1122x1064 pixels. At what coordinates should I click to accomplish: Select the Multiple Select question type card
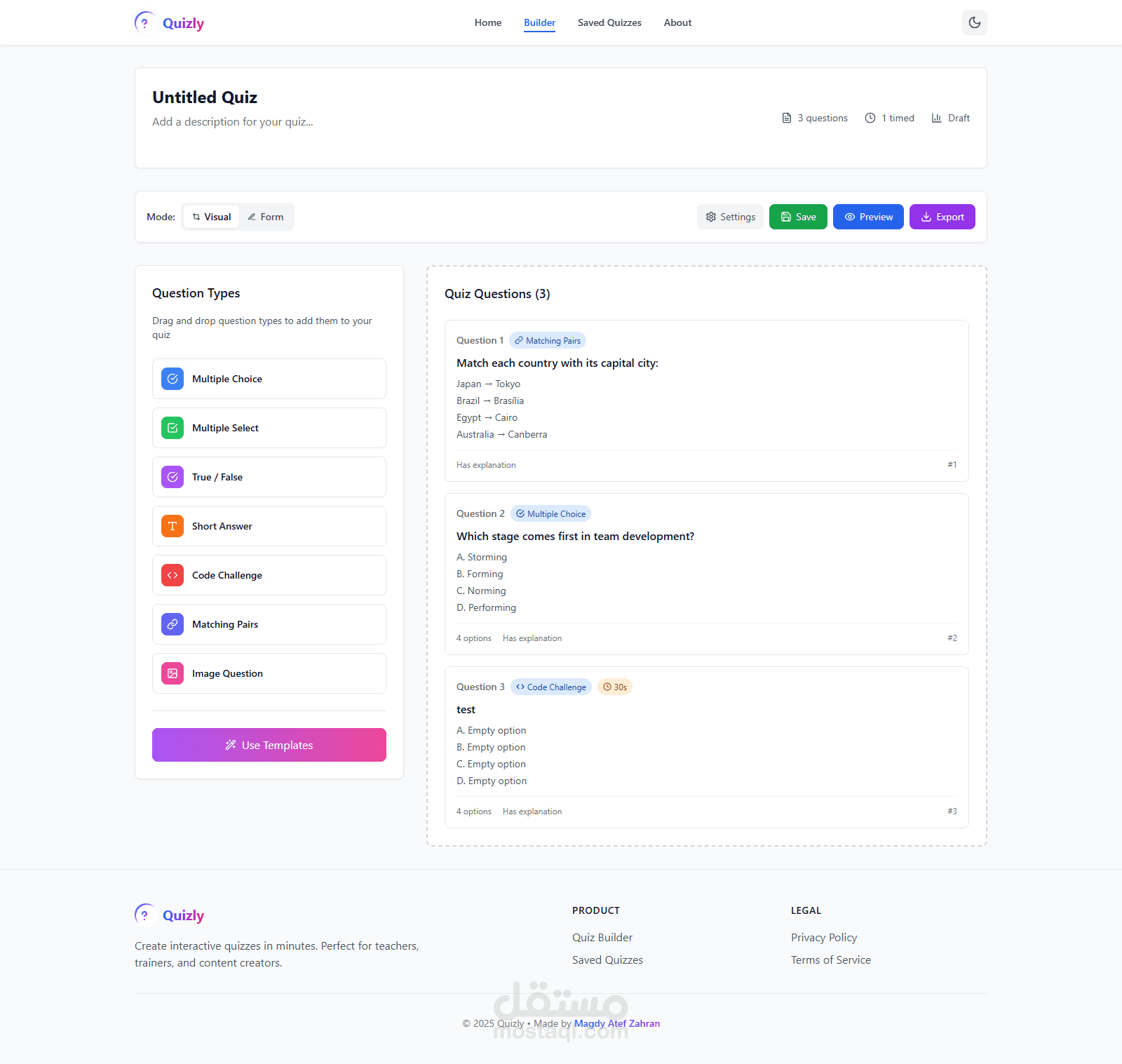(x=269, y=428)
